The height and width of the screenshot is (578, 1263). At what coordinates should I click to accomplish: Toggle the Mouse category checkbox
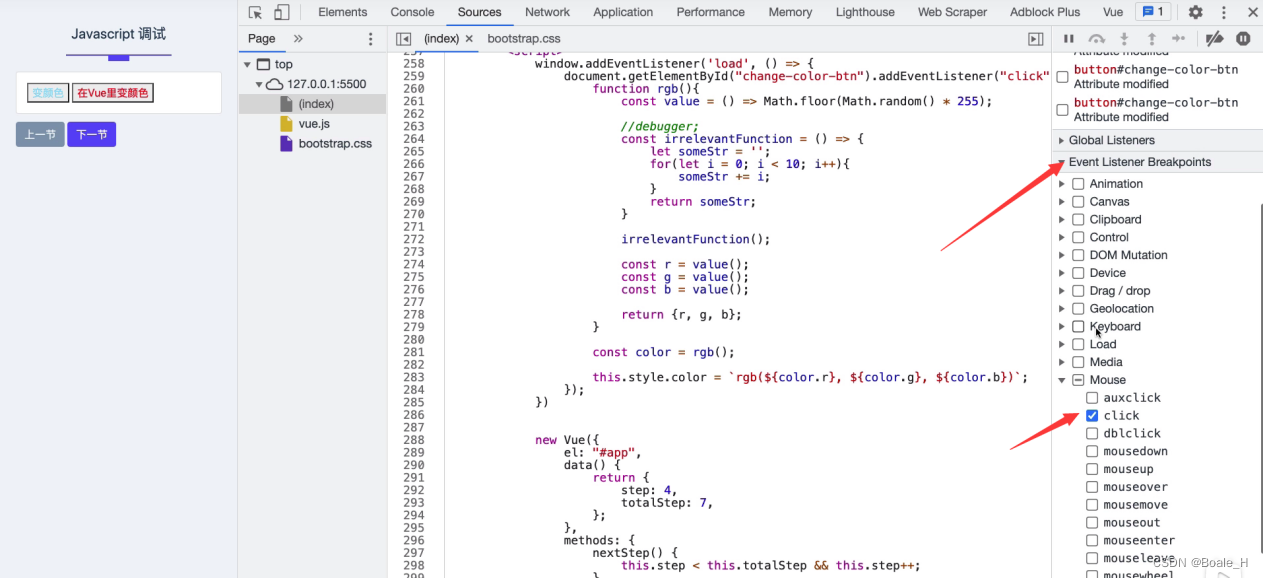click(x=1078, y=380)
